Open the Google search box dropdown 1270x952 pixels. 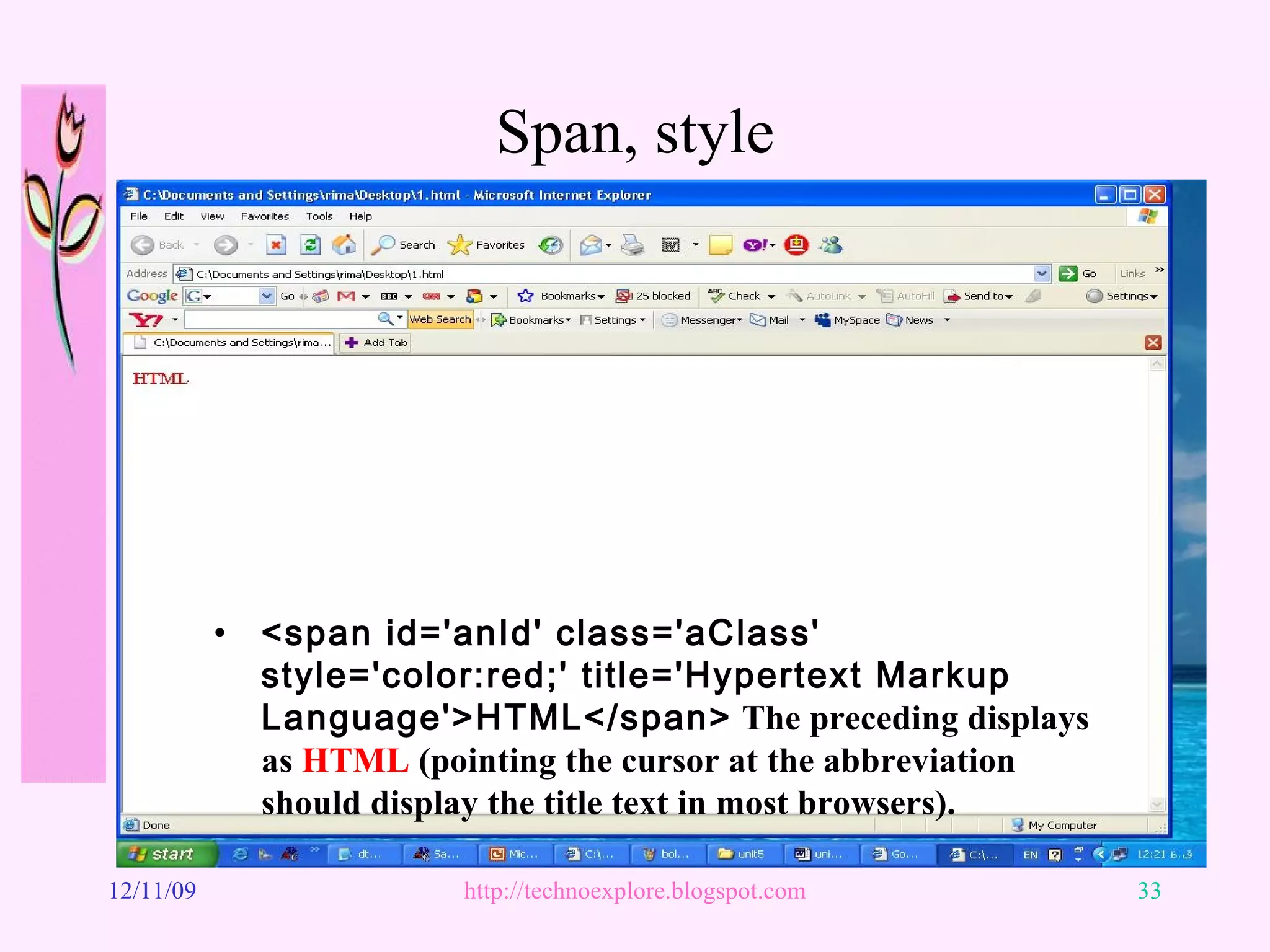266,296
